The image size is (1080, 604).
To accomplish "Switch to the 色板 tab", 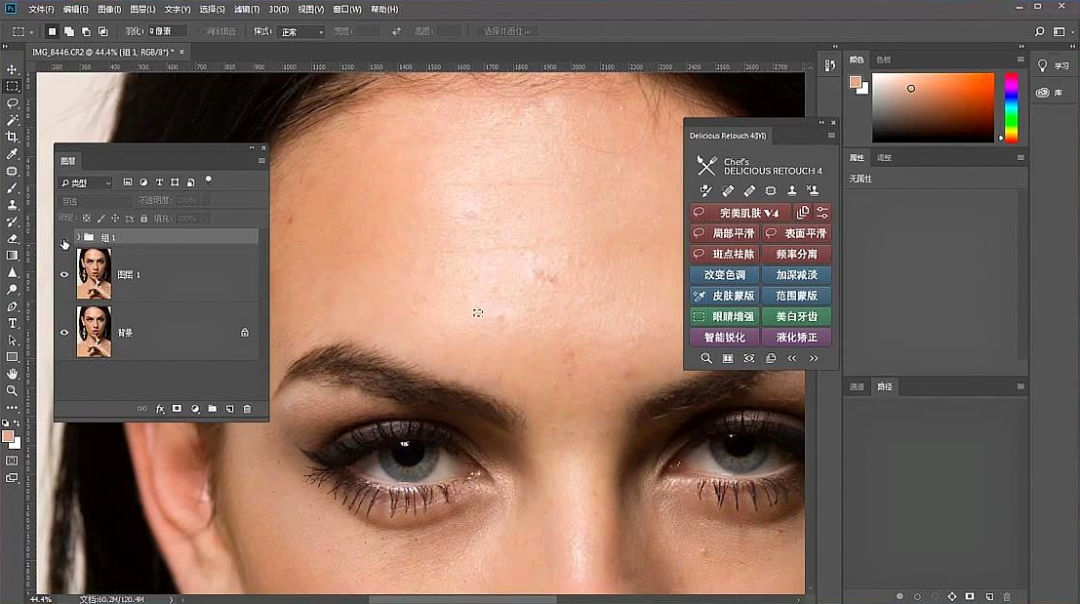I will [x=884, y=60].
